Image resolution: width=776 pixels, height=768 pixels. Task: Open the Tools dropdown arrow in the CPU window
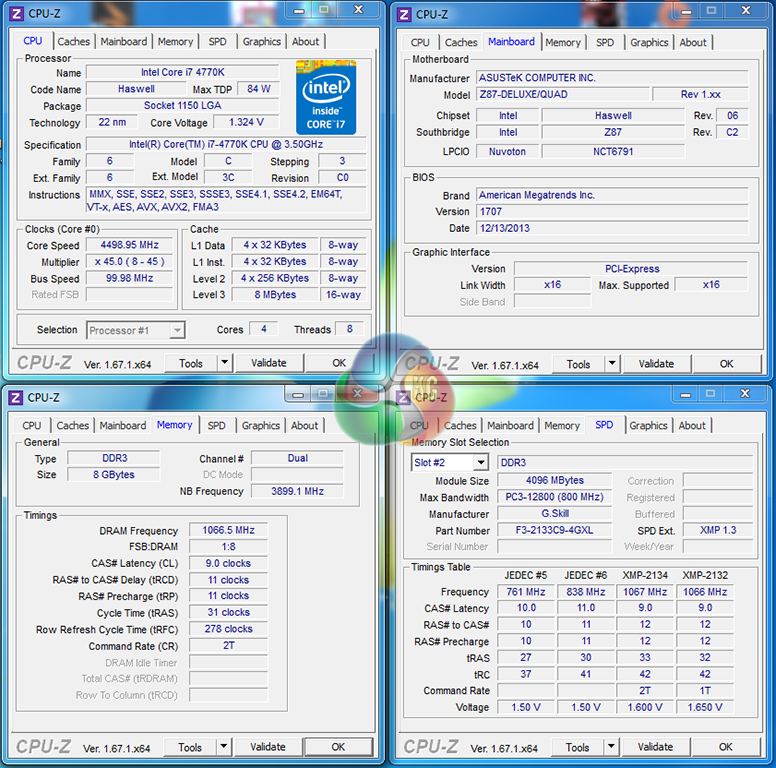point(224,363)
